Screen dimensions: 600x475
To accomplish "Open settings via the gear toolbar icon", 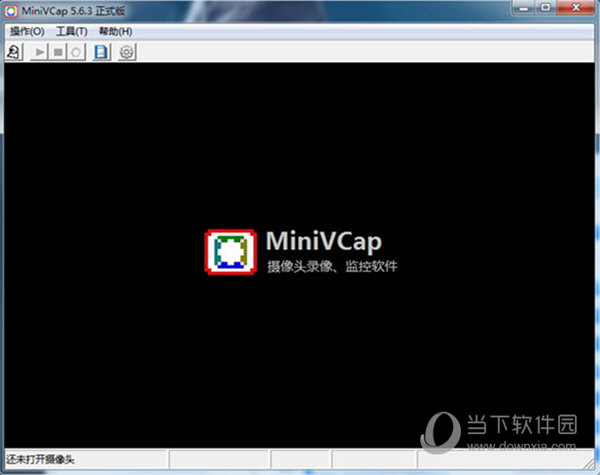I will tap(127, 52).
